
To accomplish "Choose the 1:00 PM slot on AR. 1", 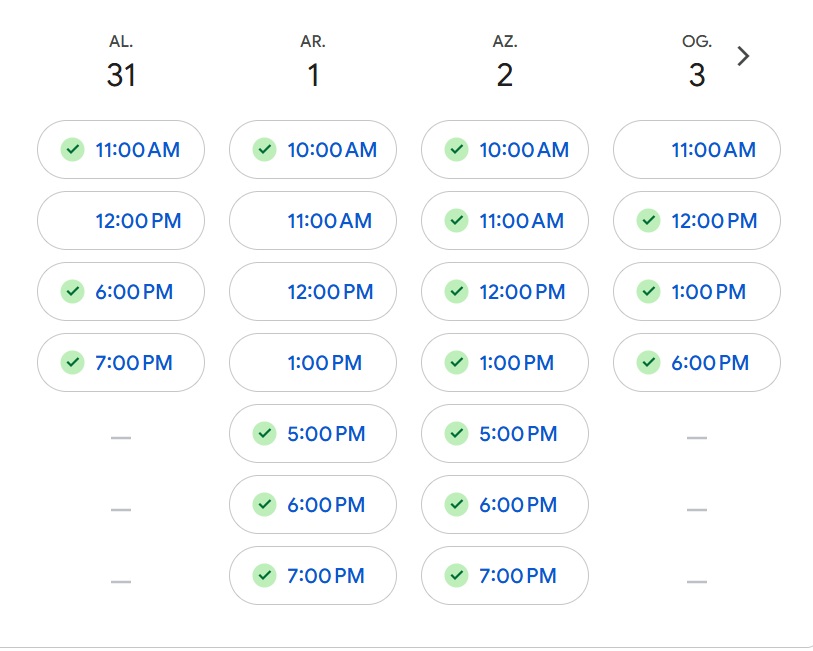I will (313, 363).
